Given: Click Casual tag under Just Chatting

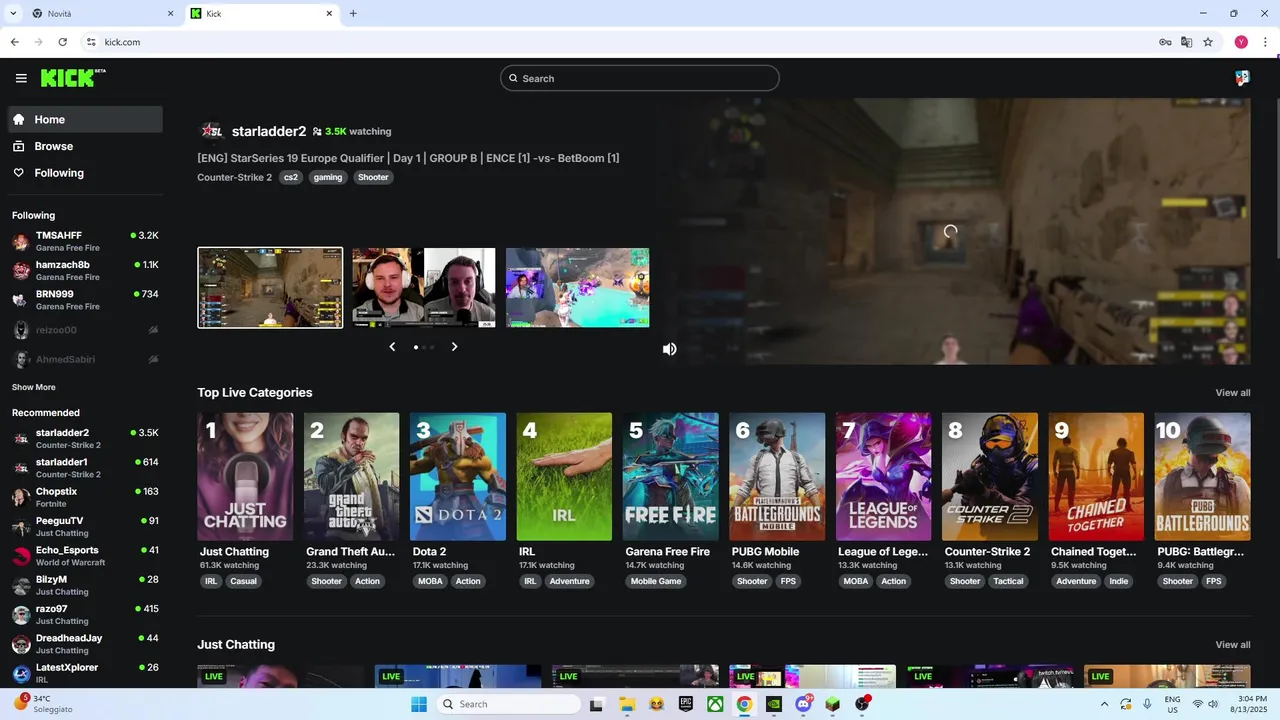Looking at the screenshot, I should (243, 581).
